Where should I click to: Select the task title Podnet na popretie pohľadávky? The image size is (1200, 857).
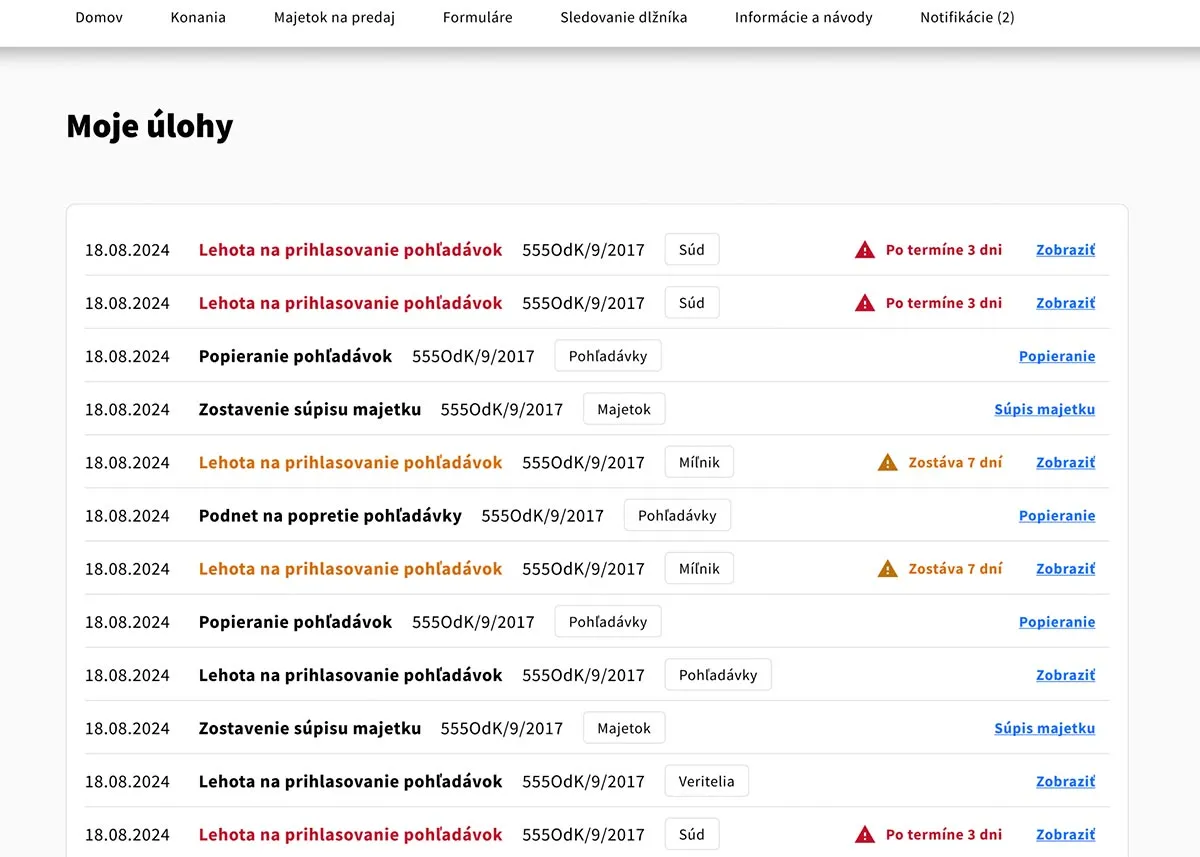tap(330, 516)
